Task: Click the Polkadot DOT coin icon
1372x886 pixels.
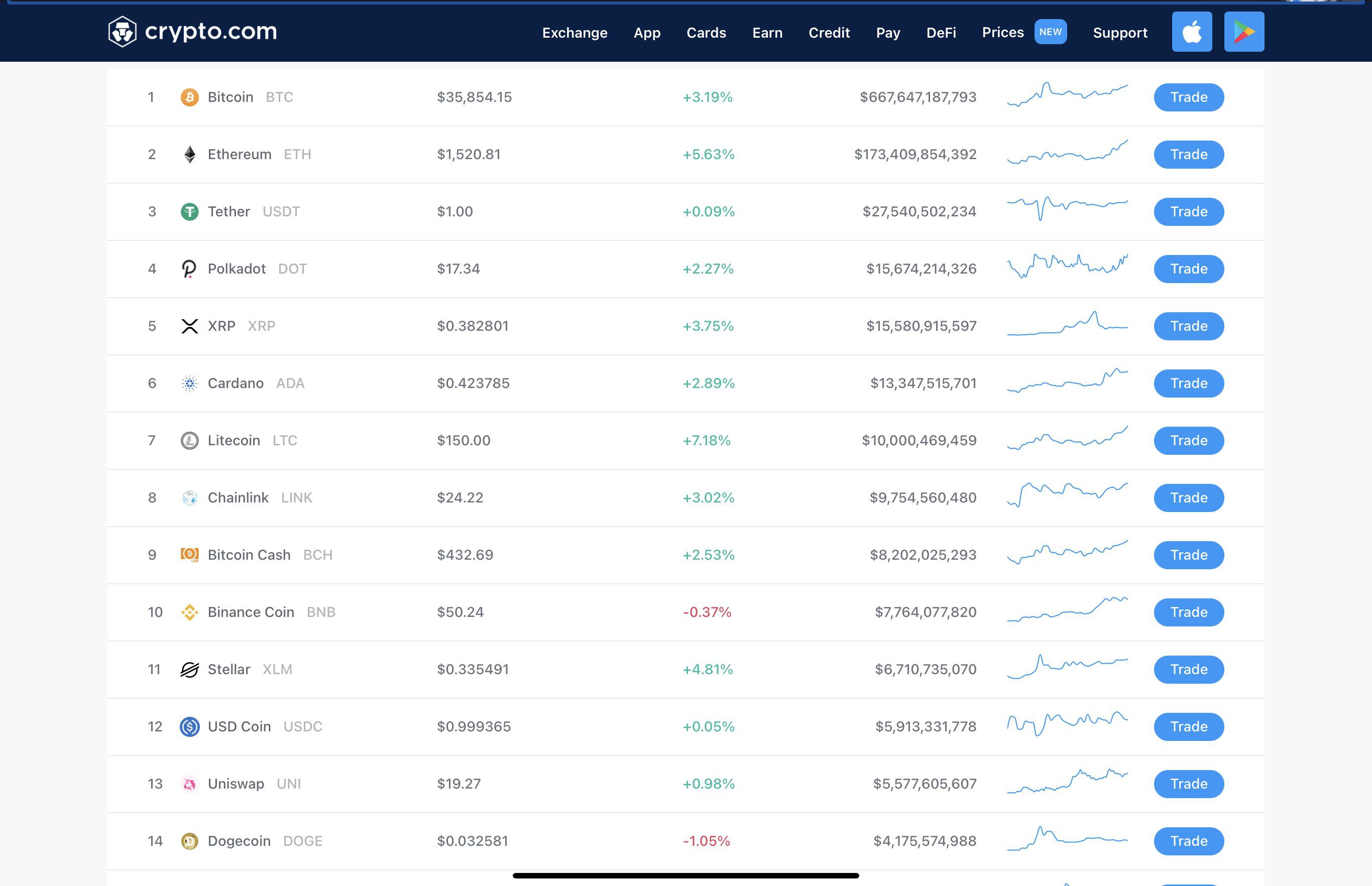Action: [x=190, y=268]
